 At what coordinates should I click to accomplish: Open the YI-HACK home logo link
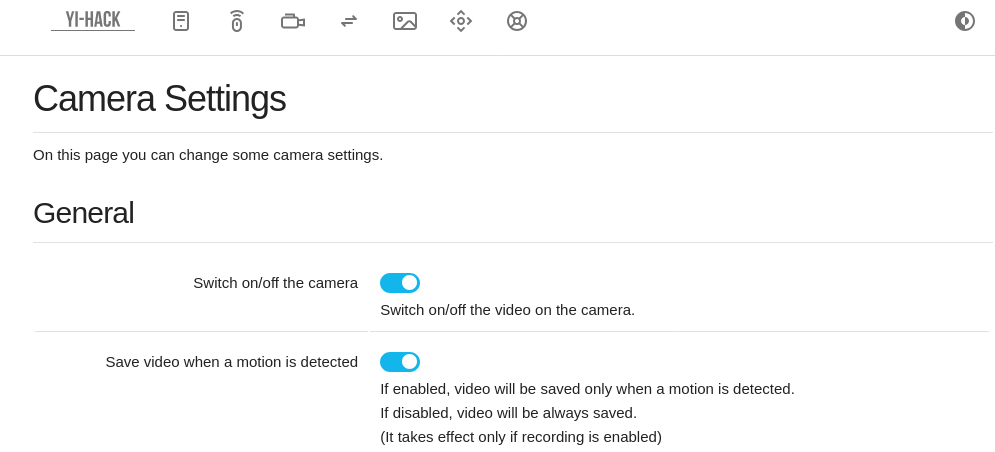coord(93,20)
